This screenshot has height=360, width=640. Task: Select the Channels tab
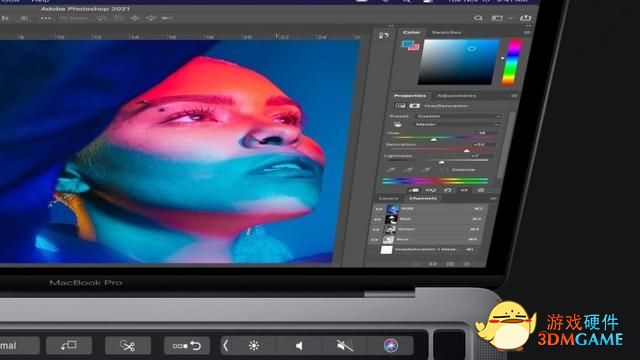coord(423,198)
